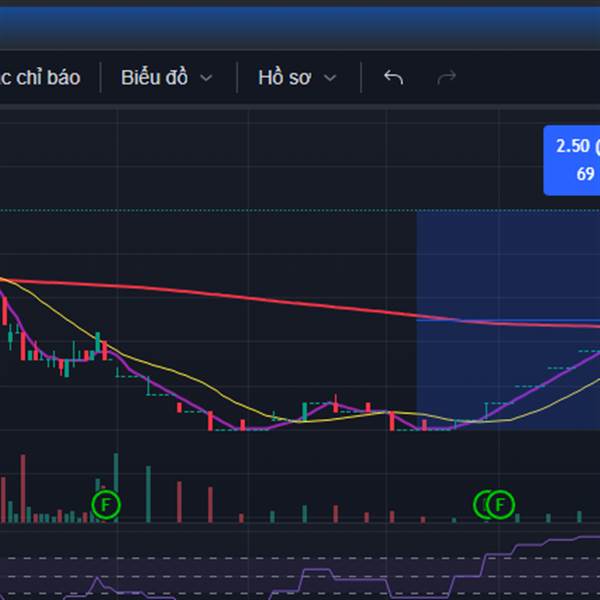Click the undo arrow icon

pos(393,78)
